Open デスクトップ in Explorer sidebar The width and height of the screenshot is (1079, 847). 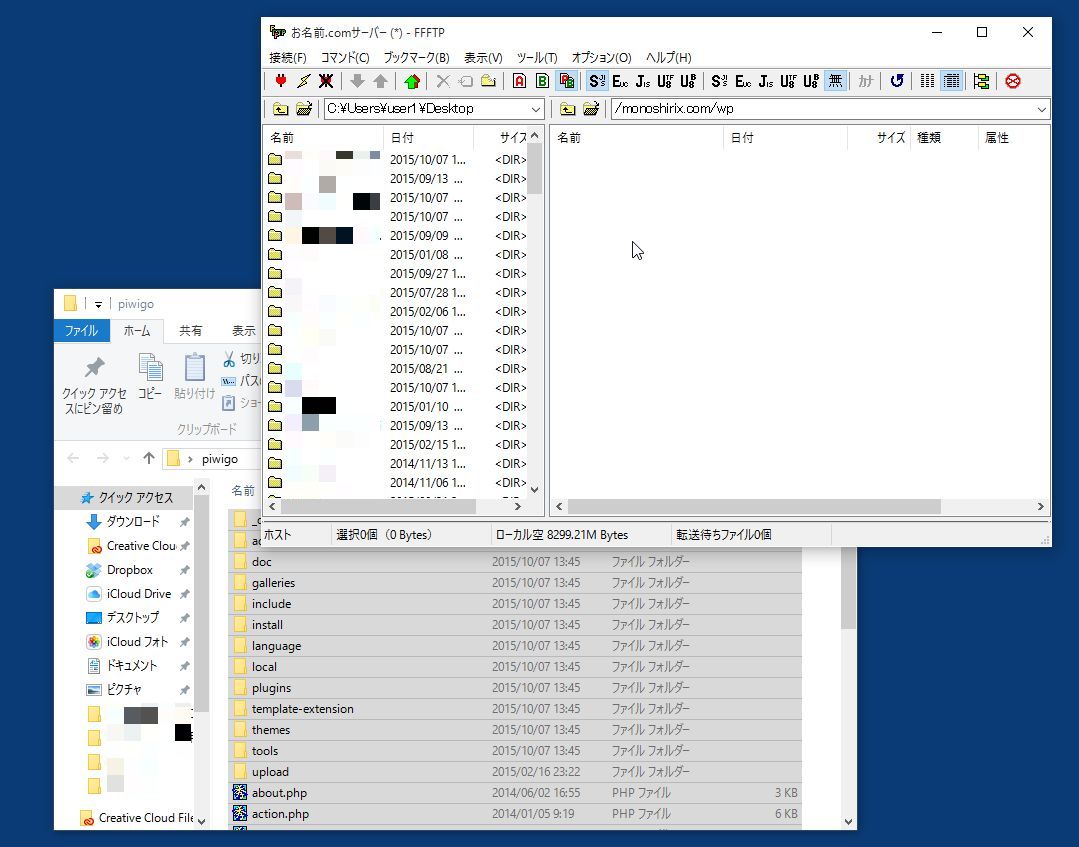click(132, 617)
